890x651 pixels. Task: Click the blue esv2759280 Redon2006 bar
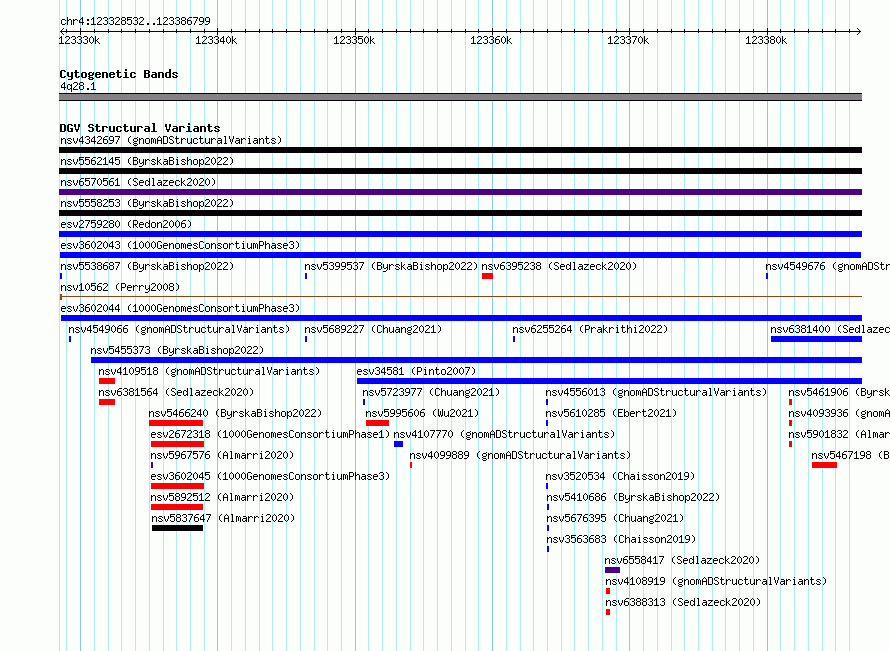(x=460, y=234)
